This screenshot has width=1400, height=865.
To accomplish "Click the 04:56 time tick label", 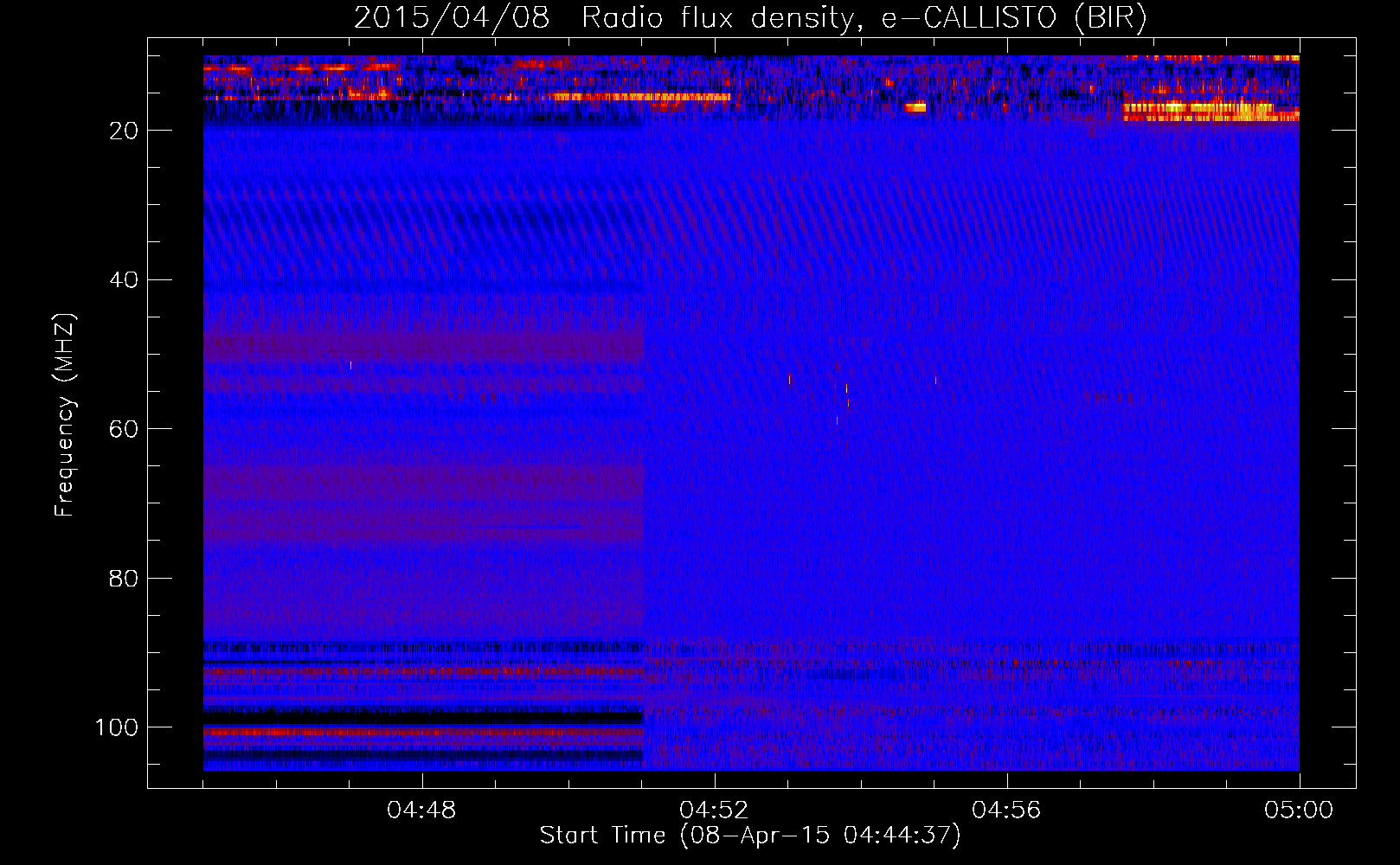I will pos(1006,810).
